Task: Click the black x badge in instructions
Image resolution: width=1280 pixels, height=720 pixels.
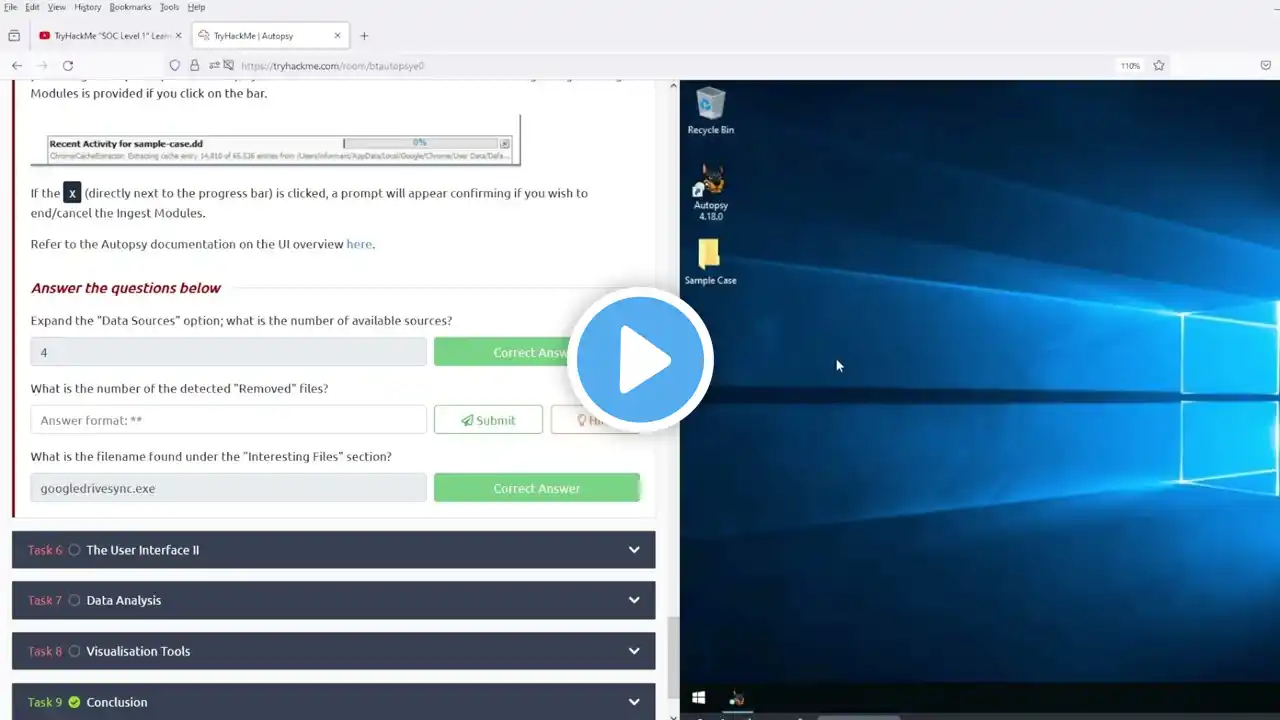Action: 72,193
